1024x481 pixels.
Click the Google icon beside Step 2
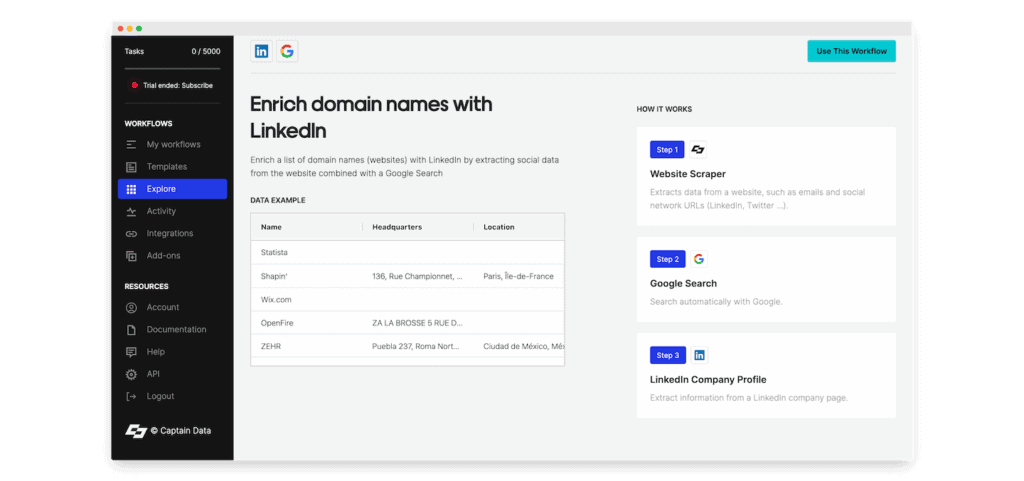tap(698, 259)
